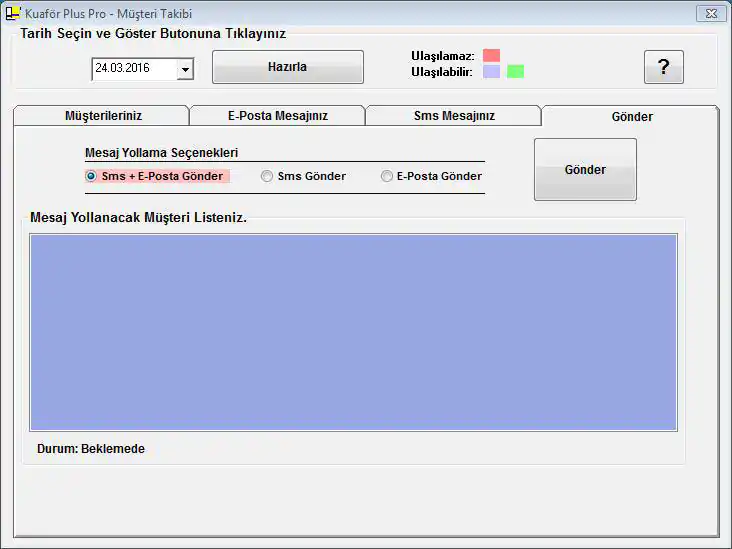Select the Gönder tab

tap(631, 116)
